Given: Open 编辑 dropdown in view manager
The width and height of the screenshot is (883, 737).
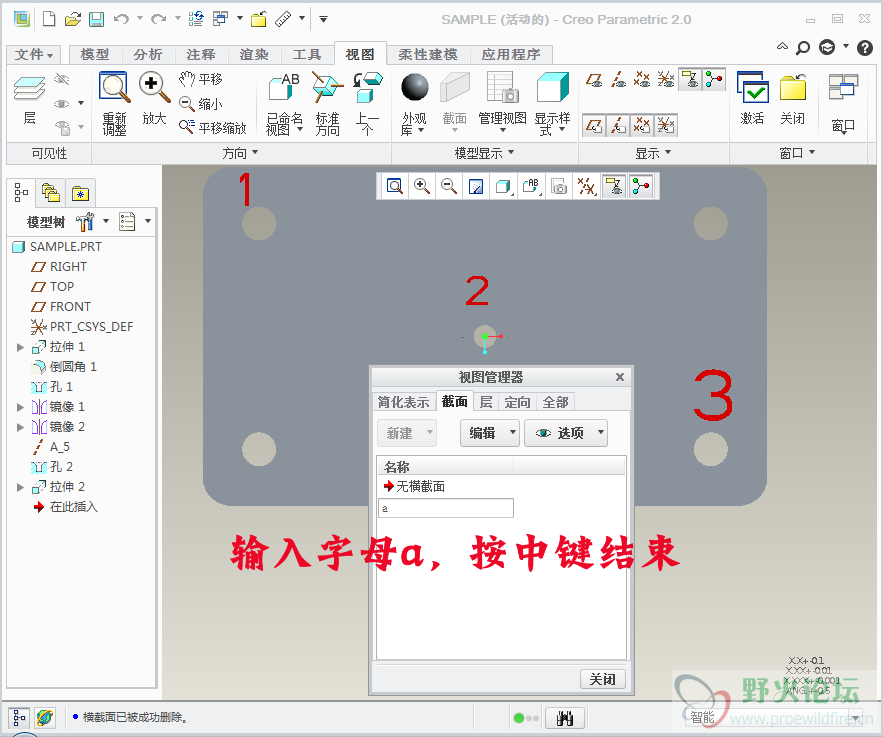Looking at the screenshot, I should coord(489,433).
